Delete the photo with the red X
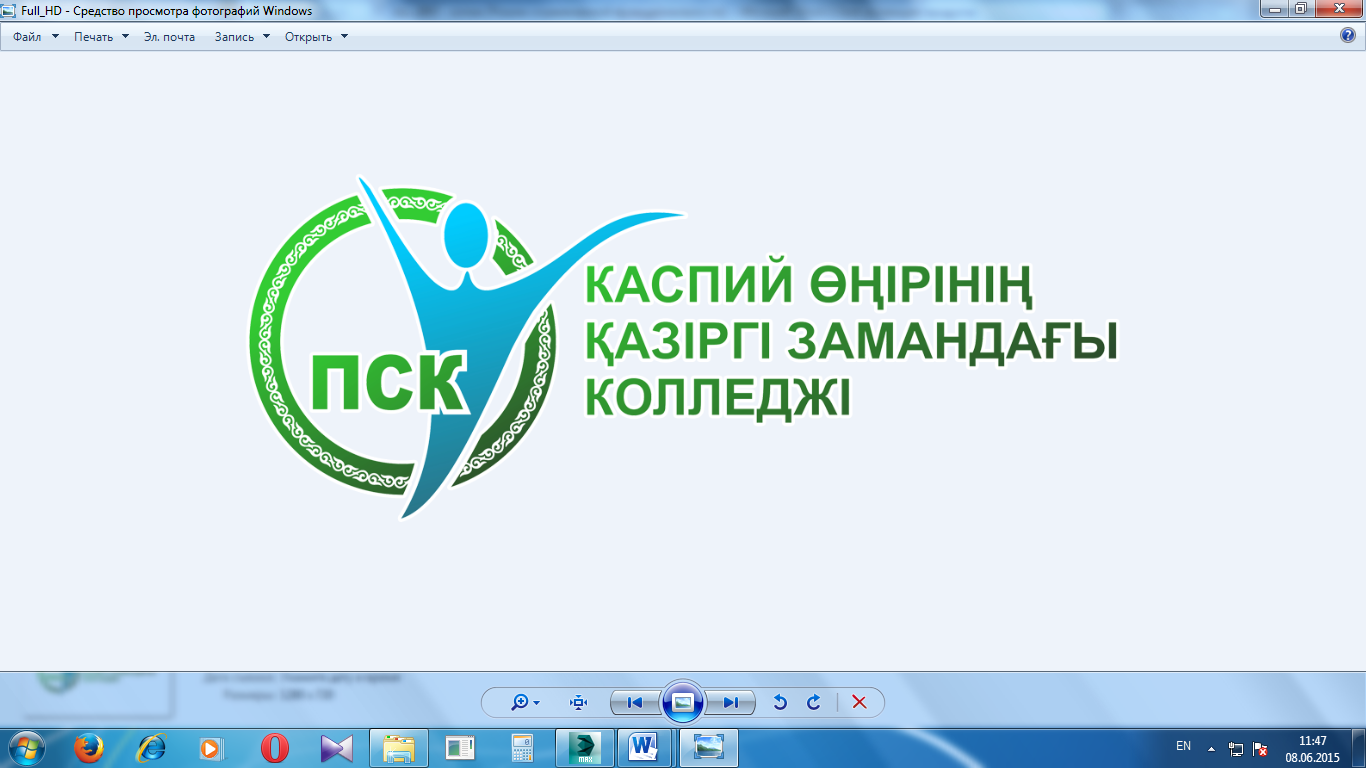1366x768 pixels. (859, 702)
